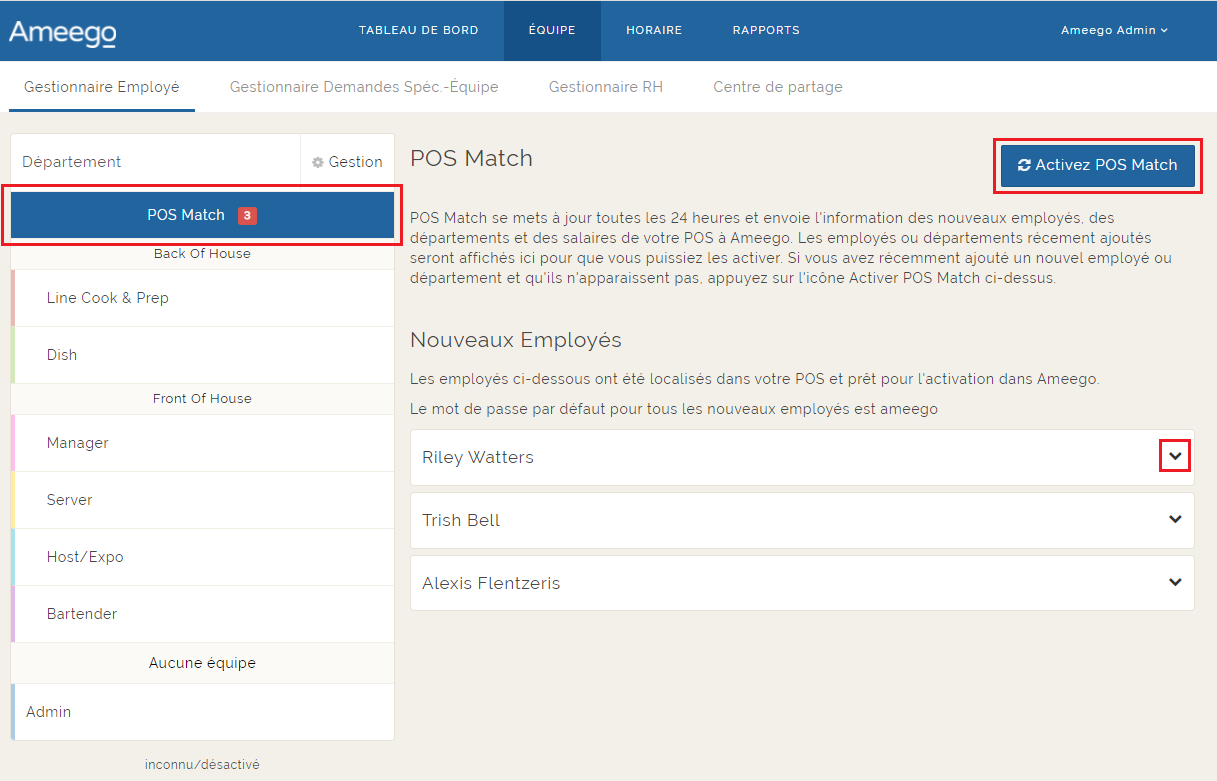Expand Trish Bell employee details
This screenshot has height=781, width=1217.
click(x=1175, y=520)
